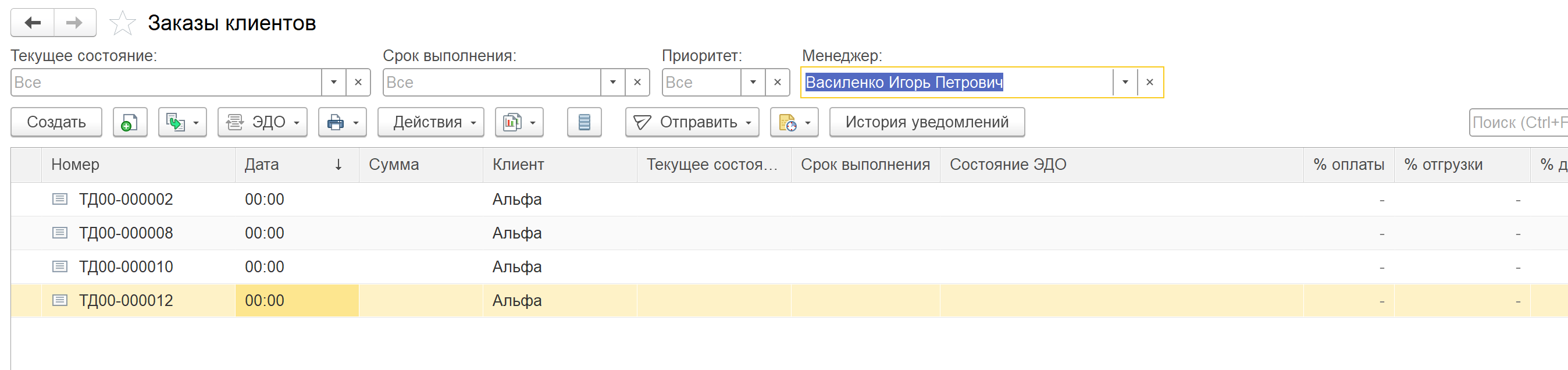The image size is (1568, 370).
Task: Click Альфа client in ТД00-000002 row
Action: click(517, 199)
